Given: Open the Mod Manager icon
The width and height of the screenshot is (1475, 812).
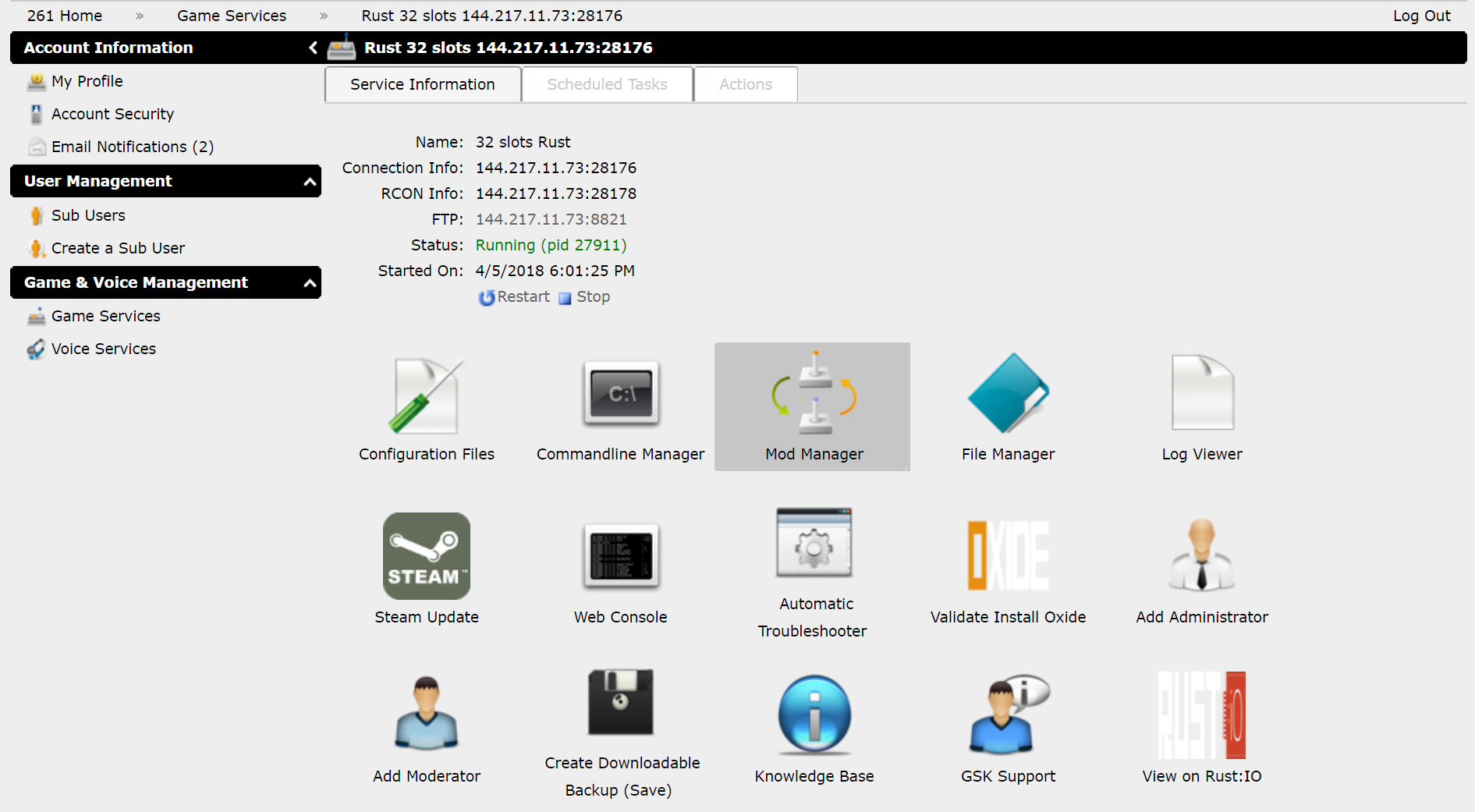Looking at the screenshot, I should (814, 393).
